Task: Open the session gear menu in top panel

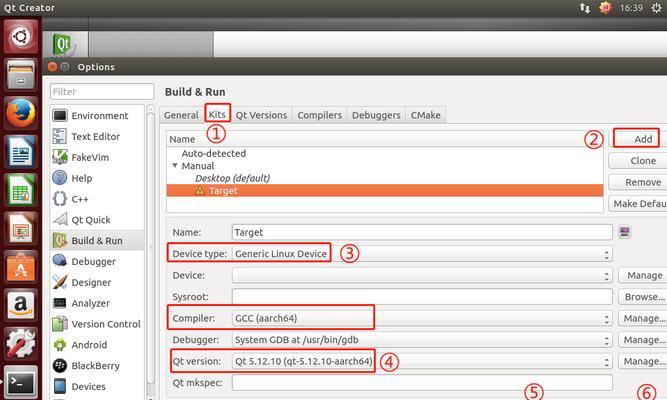Action: 656,8
